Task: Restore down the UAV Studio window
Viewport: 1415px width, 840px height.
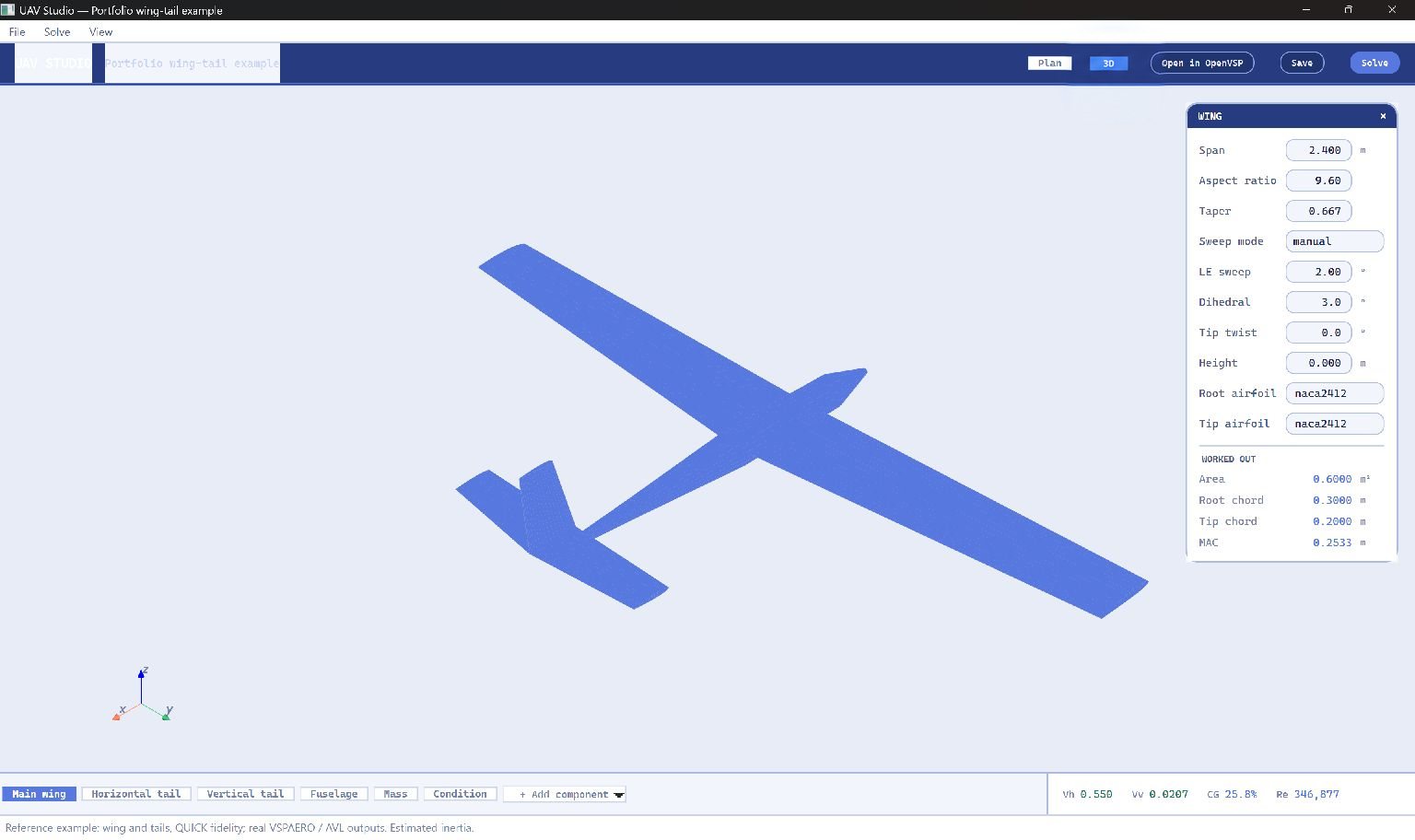Action: [1349, 10]
